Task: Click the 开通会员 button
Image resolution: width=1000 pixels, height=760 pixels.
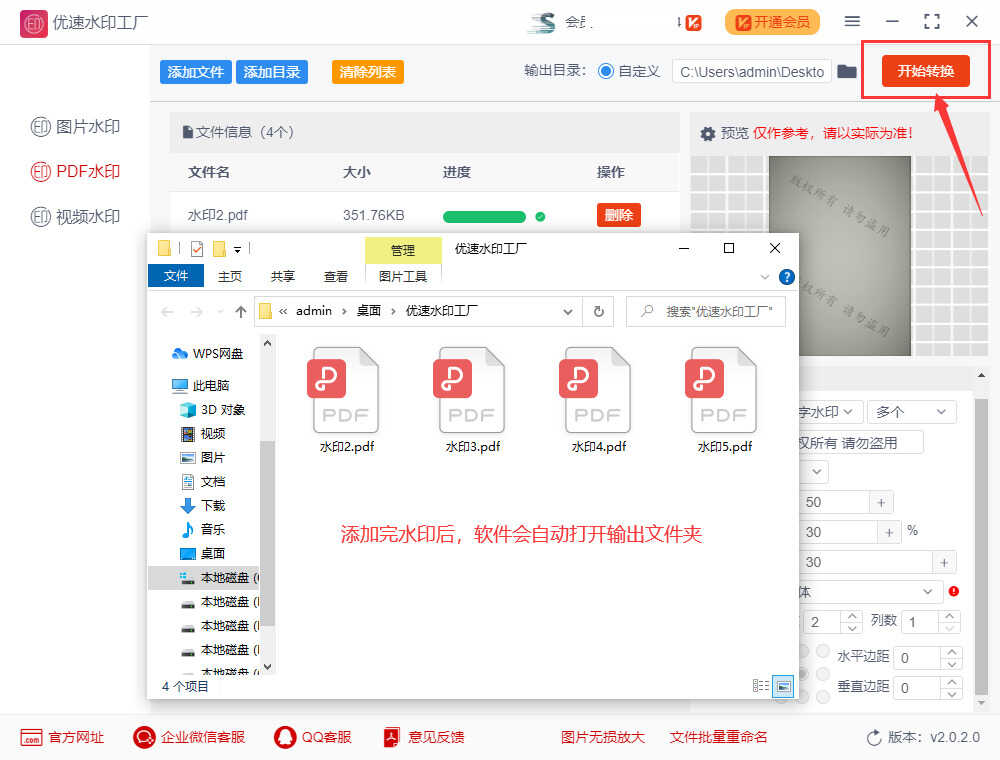Action: click(772, 22)
